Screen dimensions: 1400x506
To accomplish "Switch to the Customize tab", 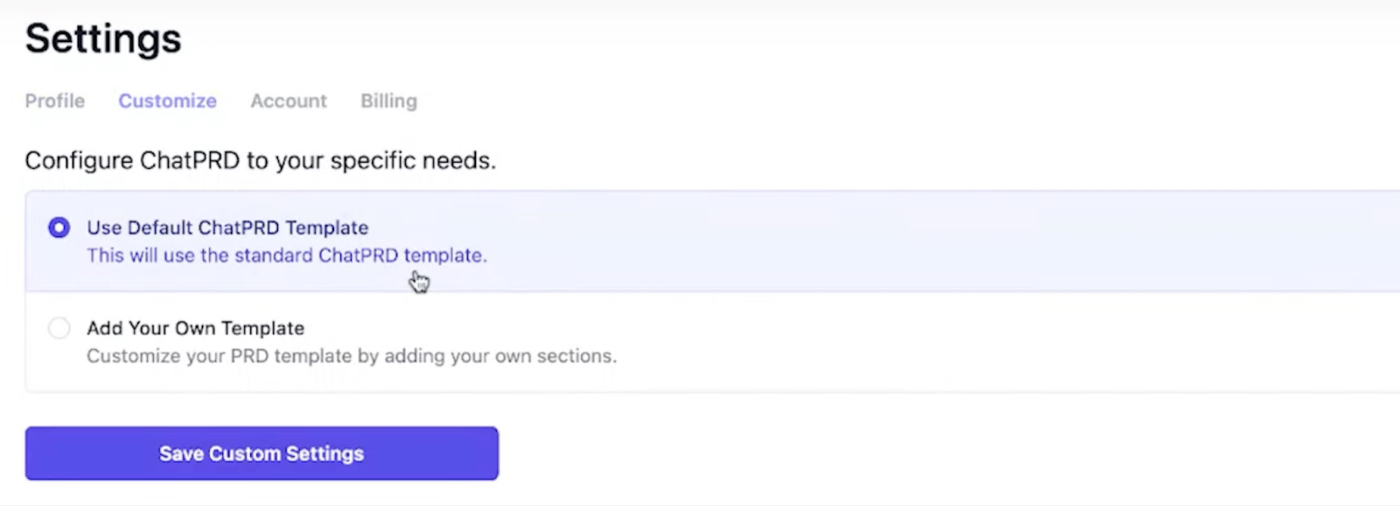I will [167, 101].
